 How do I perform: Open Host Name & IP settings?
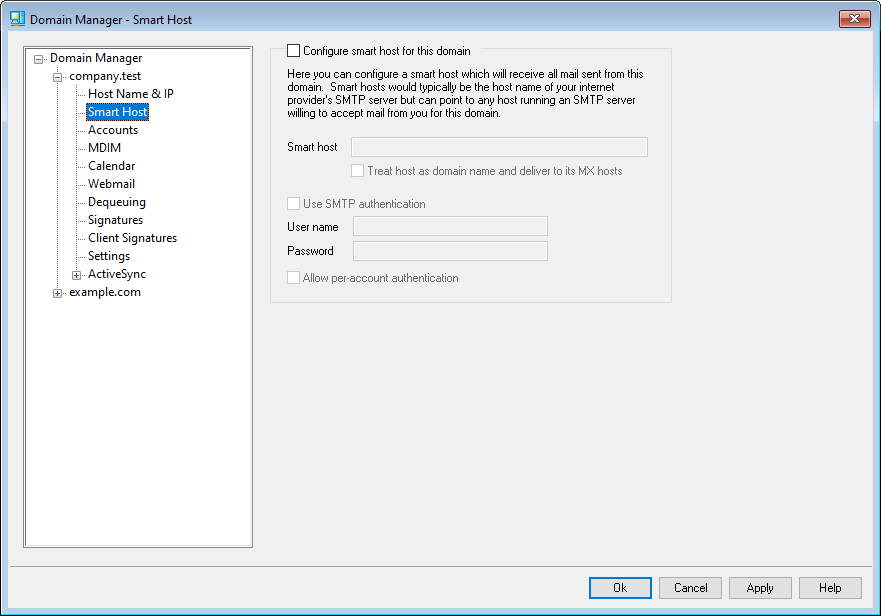[x=130, y=94]
